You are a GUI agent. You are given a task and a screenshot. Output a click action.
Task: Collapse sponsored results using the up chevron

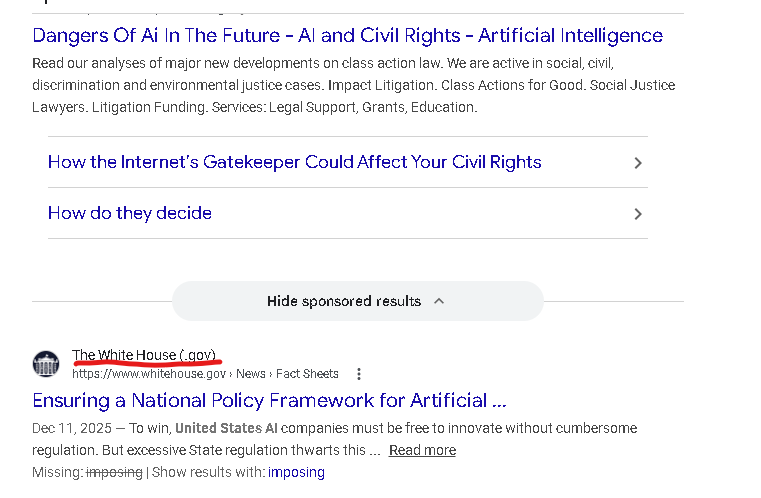pos(439,301)
